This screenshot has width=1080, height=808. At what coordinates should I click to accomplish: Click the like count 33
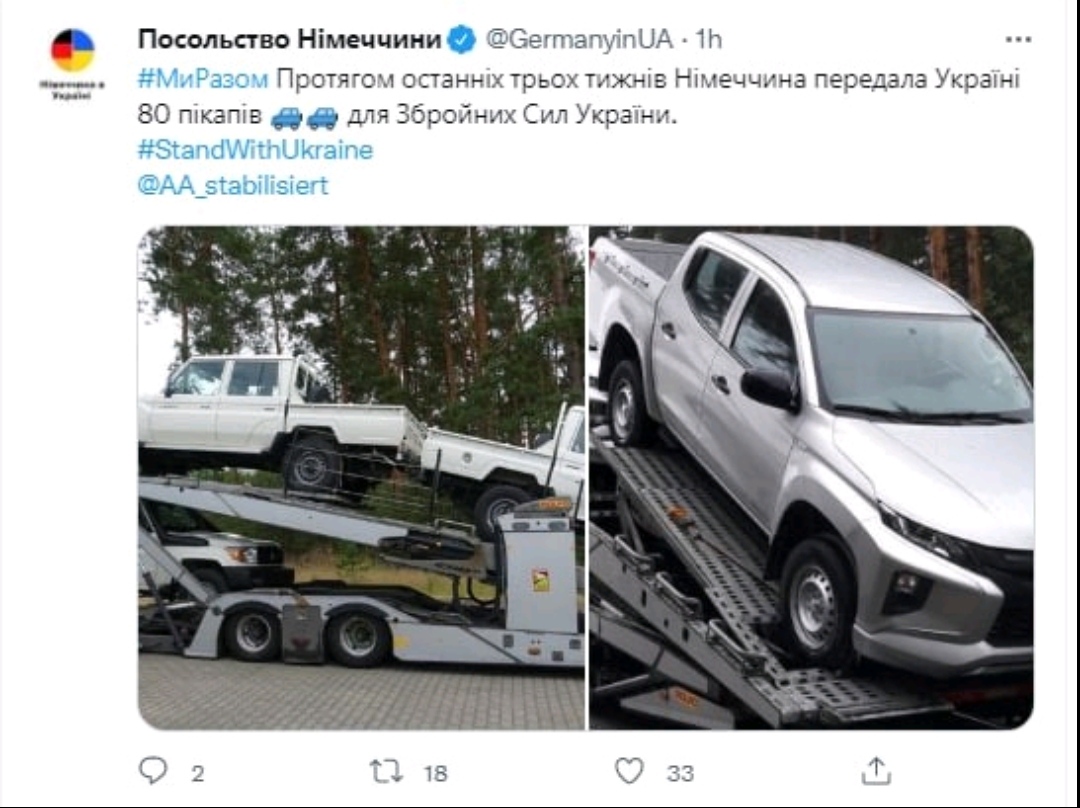click(680, 774)
